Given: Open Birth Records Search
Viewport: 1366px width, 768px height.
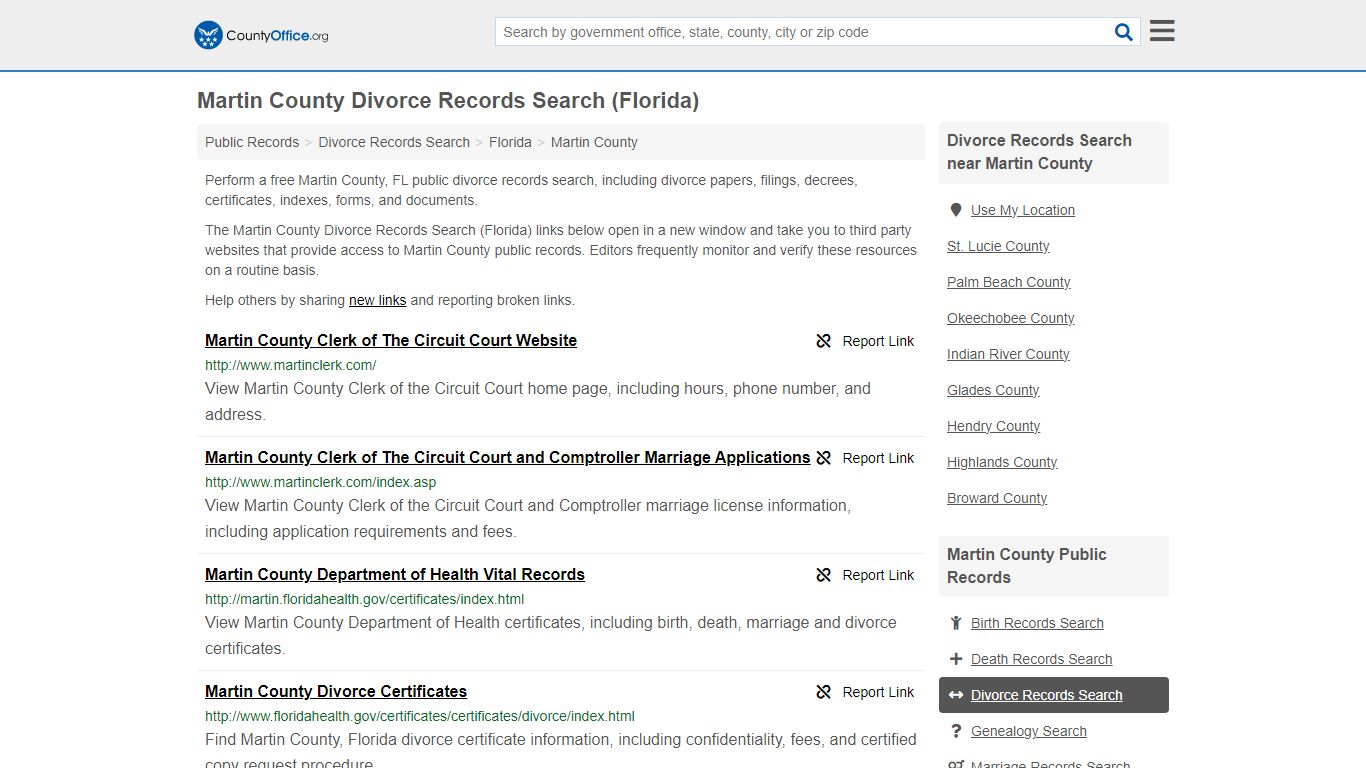Looking at the screenshot, I should (1037, 623).
